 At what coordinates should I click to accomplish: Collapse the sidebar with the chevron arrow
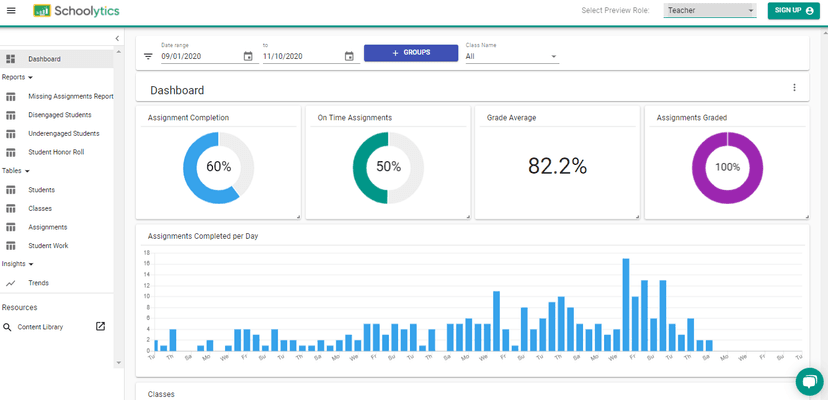117,39
